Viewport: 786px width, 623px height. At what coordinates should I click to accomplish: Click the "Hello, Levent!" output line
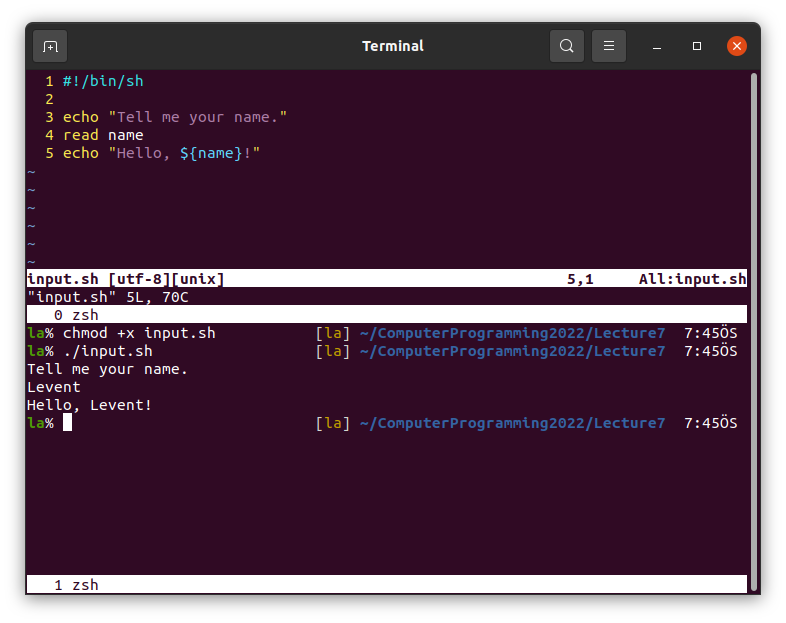click(x=90, y=405)
